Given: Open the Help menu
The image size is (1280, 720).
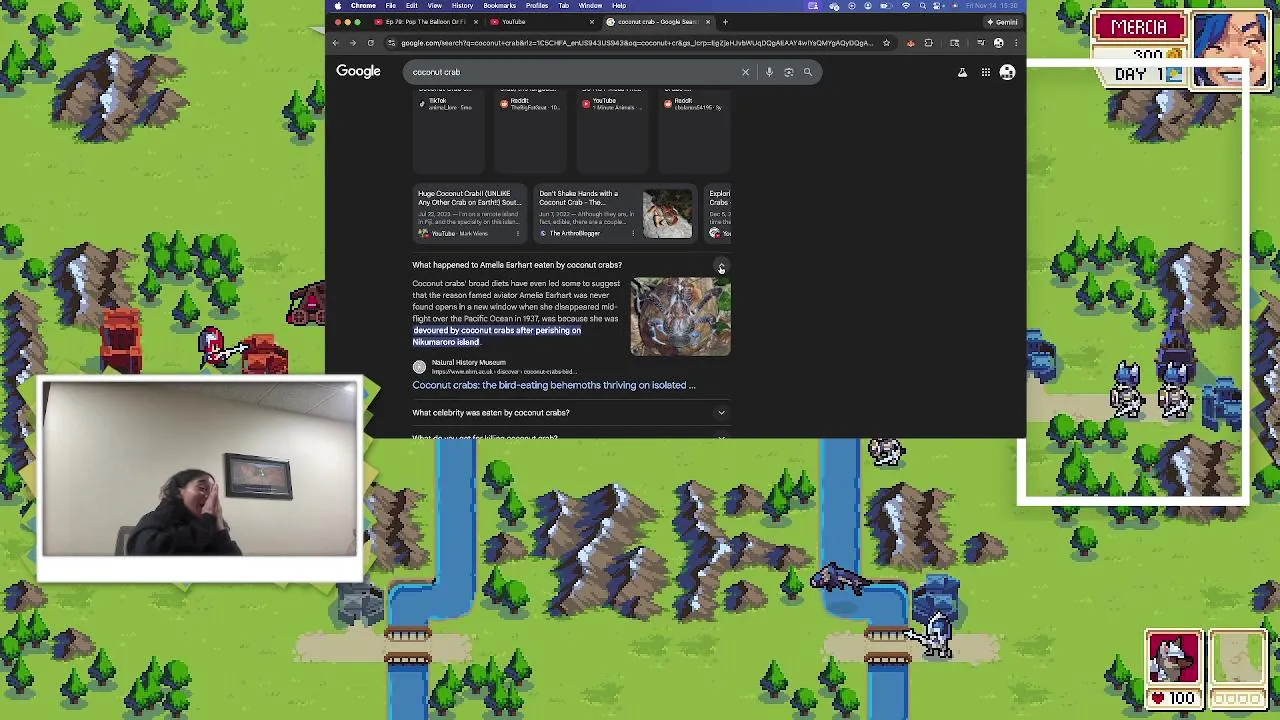Looking at the screenshot, I should (619, 6).
